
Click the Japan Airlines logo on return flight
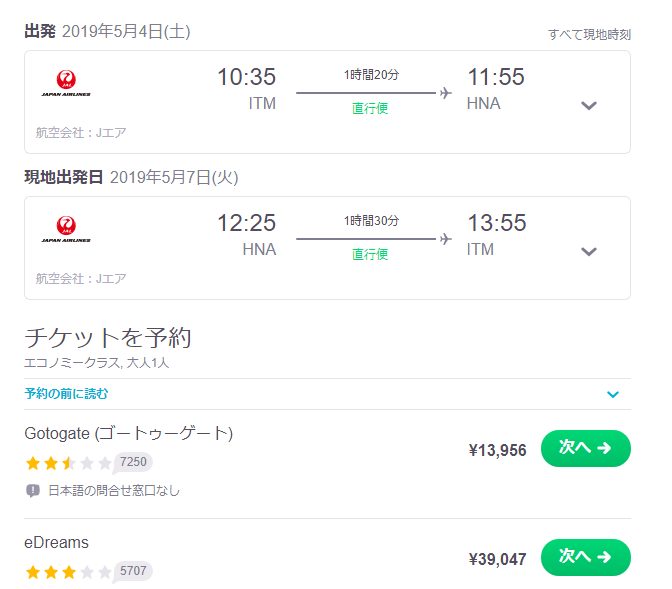pyautogui.click(x=66, y=229)
